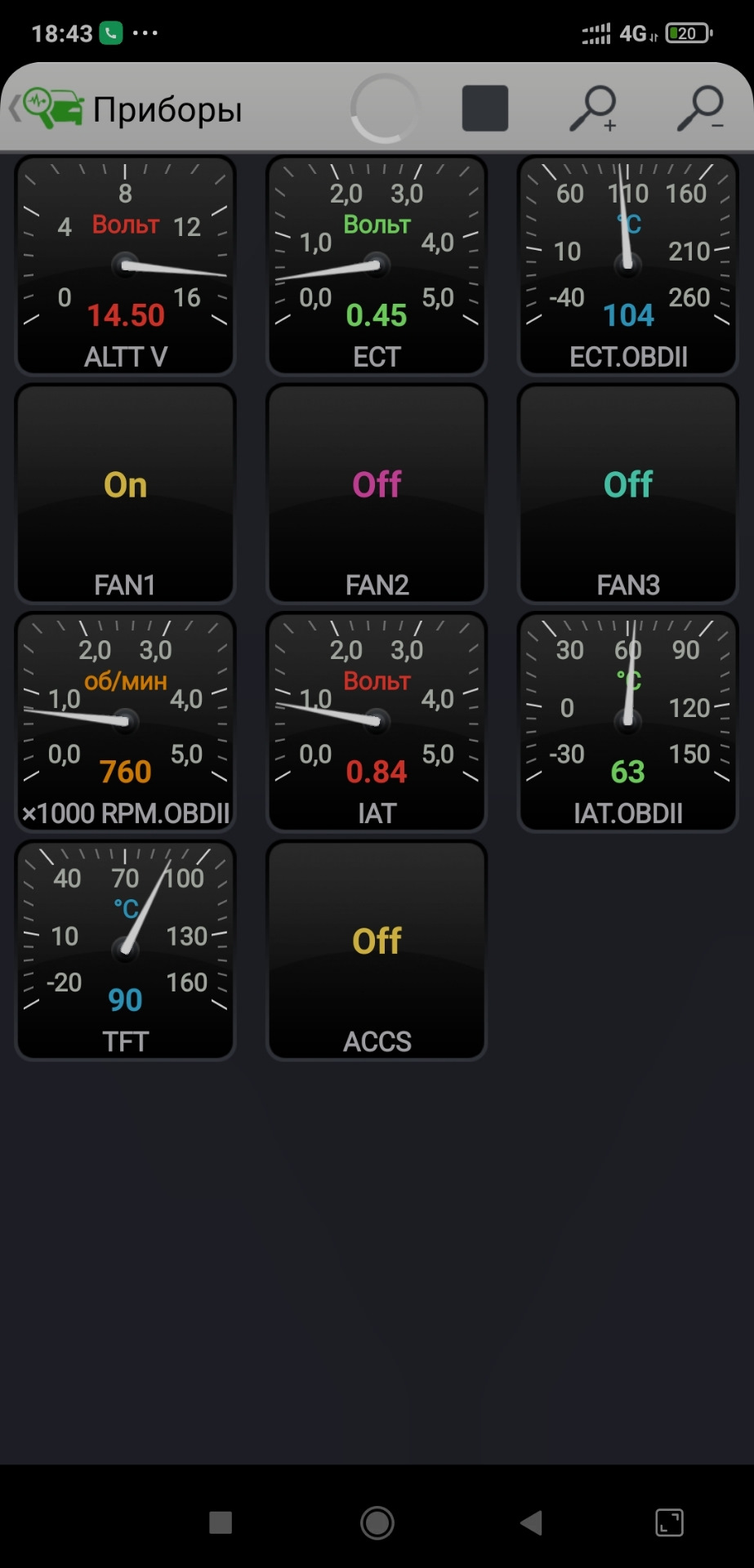Tap the loading spinner in toolbar
Viewport: 754px width, 1568px height.
pyautogui.click(x=384, y=109)
